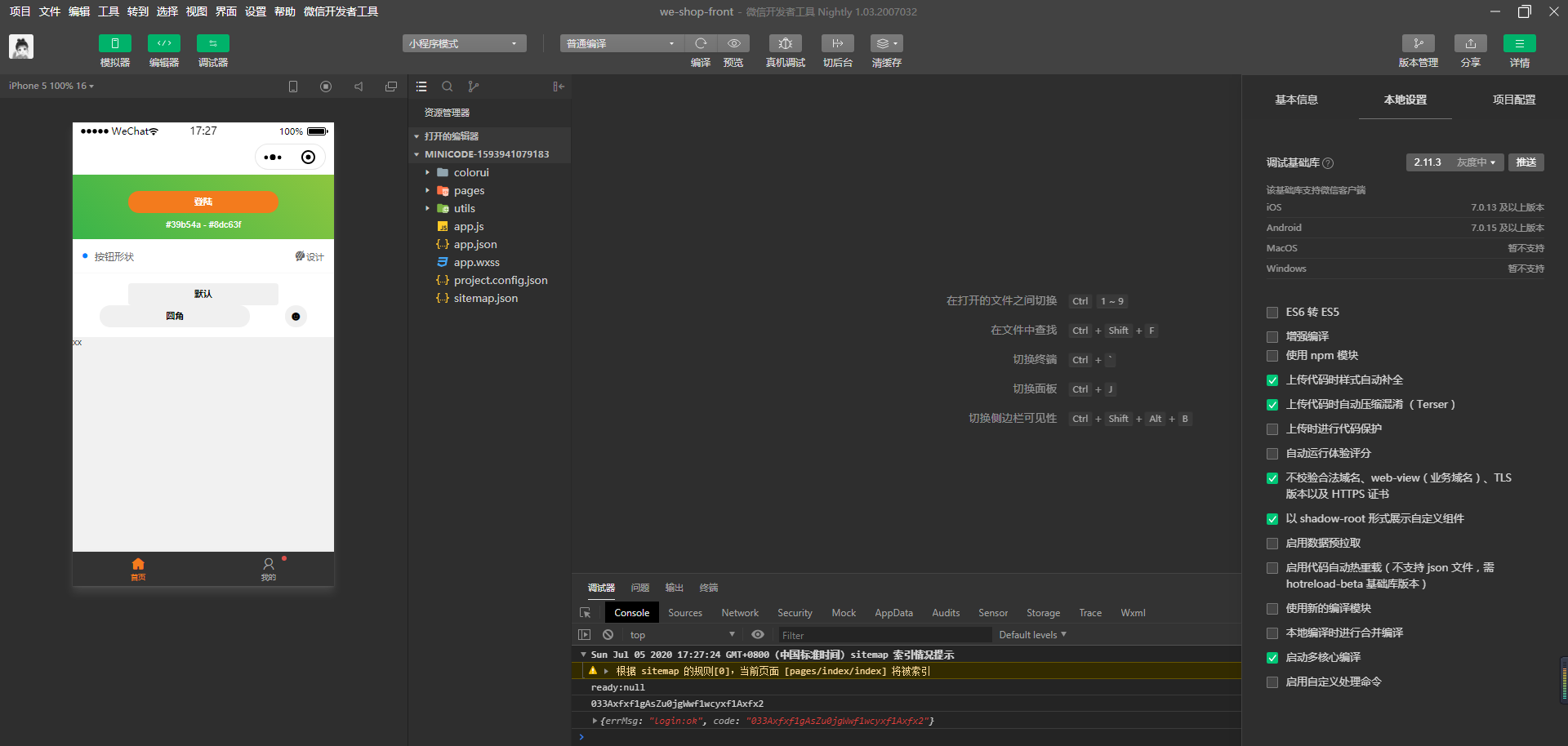This screenshot has height=746, width=1568.
Task: Click the compile (编译) refresh icon
Action: 701,43
